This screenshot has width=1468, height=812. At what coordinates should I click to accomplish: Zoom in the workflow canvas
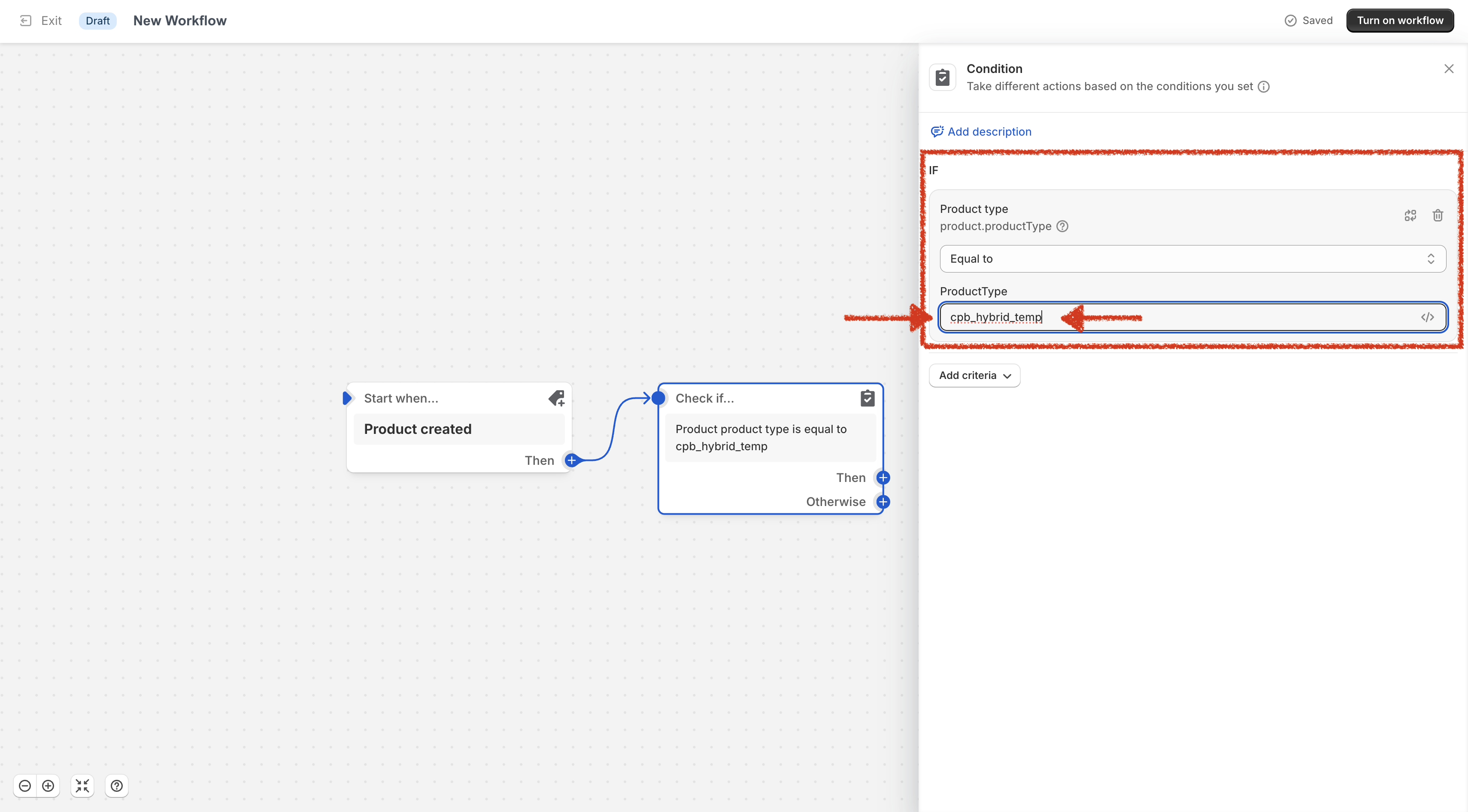point(49,786)
